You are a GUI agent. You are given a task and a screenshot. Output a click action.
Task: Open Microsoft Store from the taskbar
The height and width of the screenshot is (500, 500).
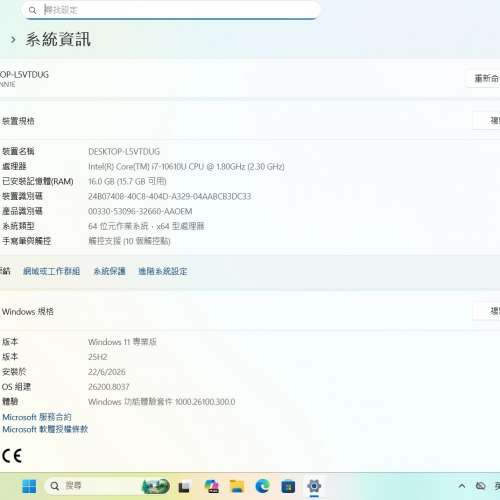click(x=288, y=487)
